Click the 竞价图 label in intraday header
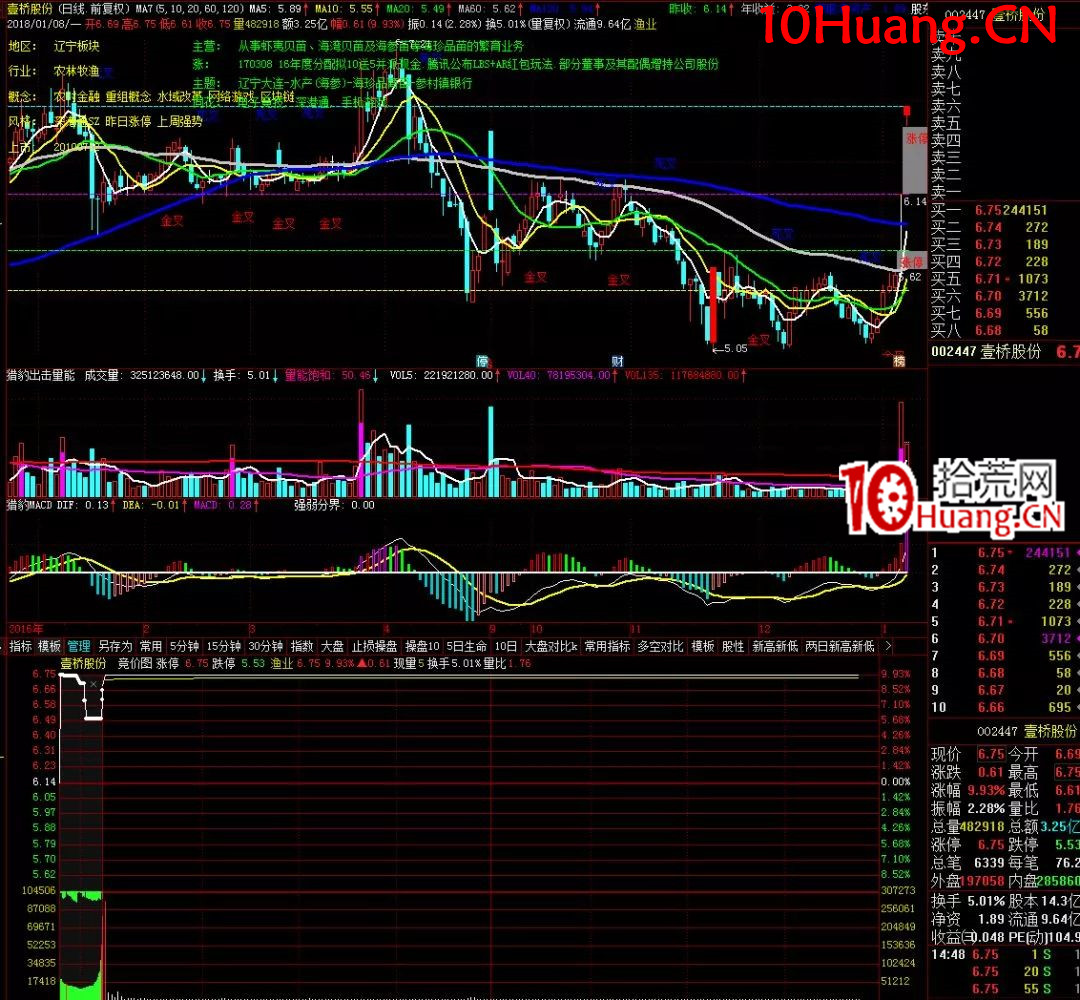The height and width of the screenshot is (1000, 1080). click(x=134, y=663)
